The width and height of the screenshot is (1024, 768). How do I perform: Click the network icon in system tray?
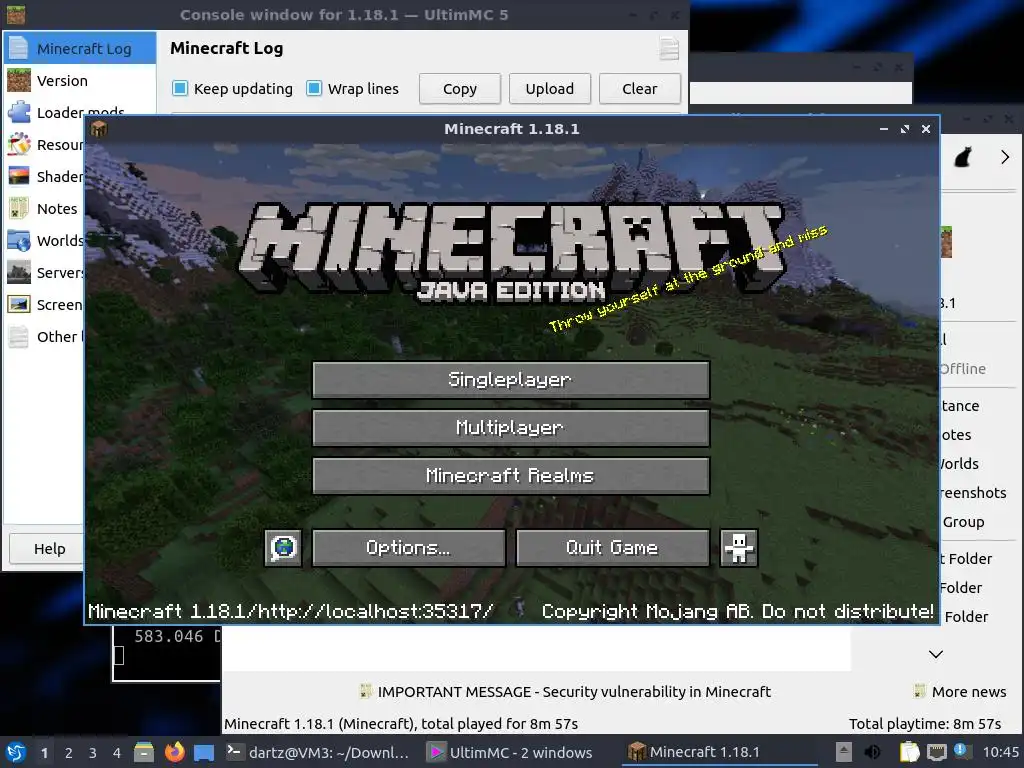[x=936, y=752]
